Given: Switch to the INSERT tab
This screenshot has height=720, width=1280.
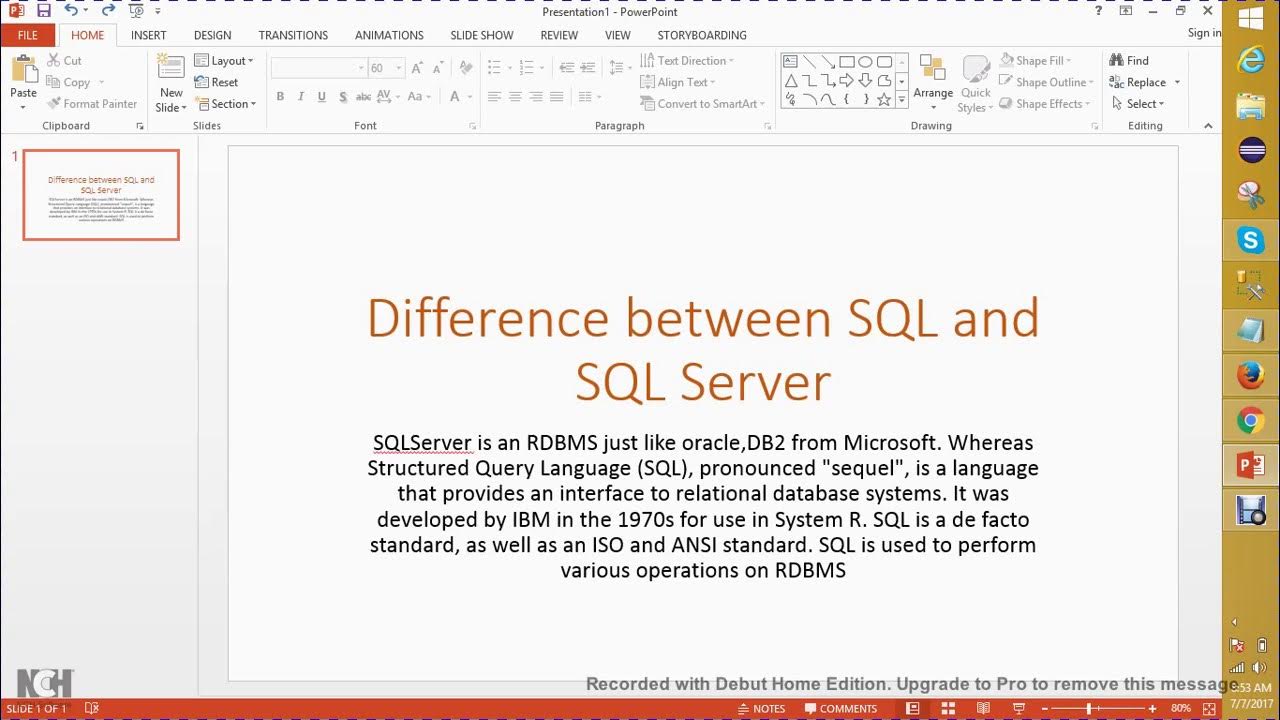Looking at the screenshot, I should click(x=149, y=35).
